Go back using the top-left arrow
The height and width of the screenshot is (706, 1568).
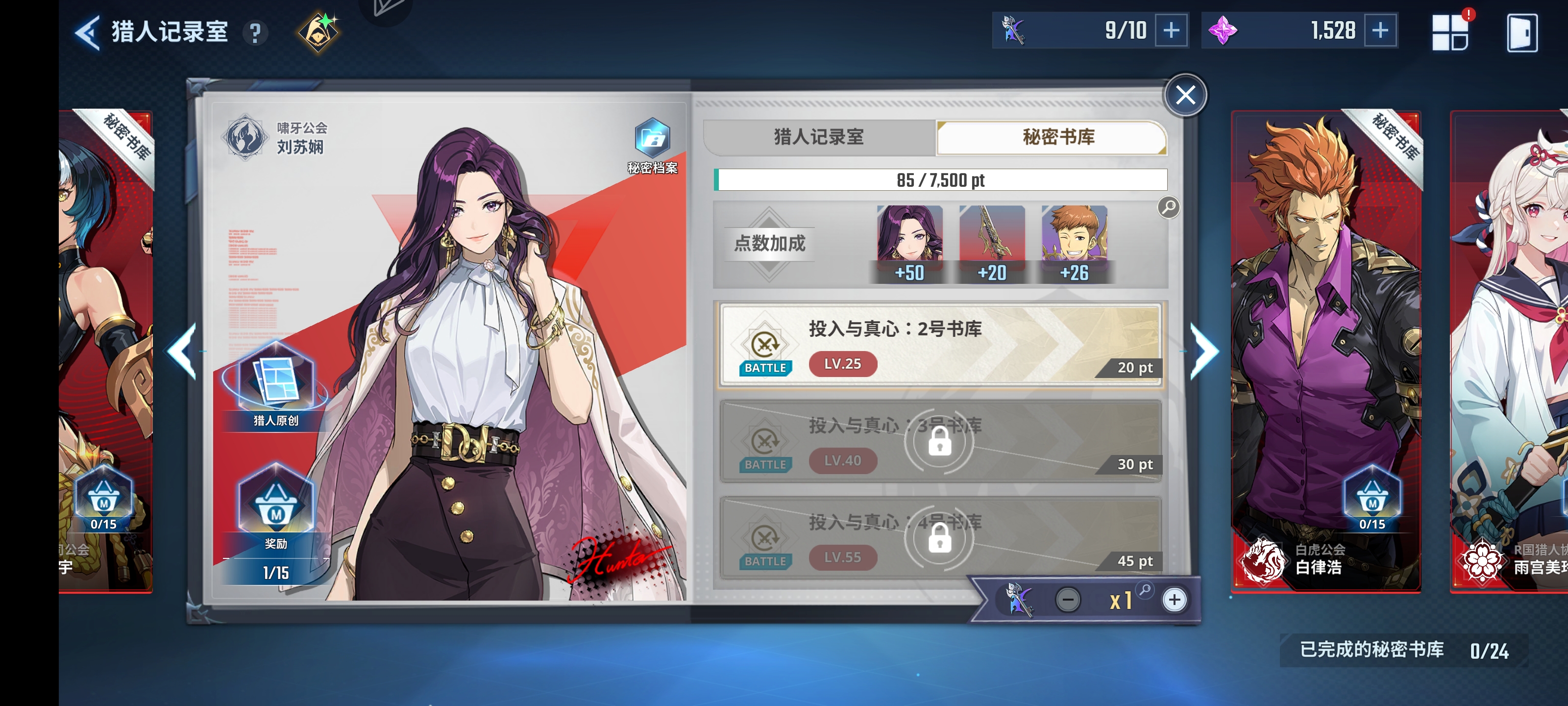[x=87, y=32]
